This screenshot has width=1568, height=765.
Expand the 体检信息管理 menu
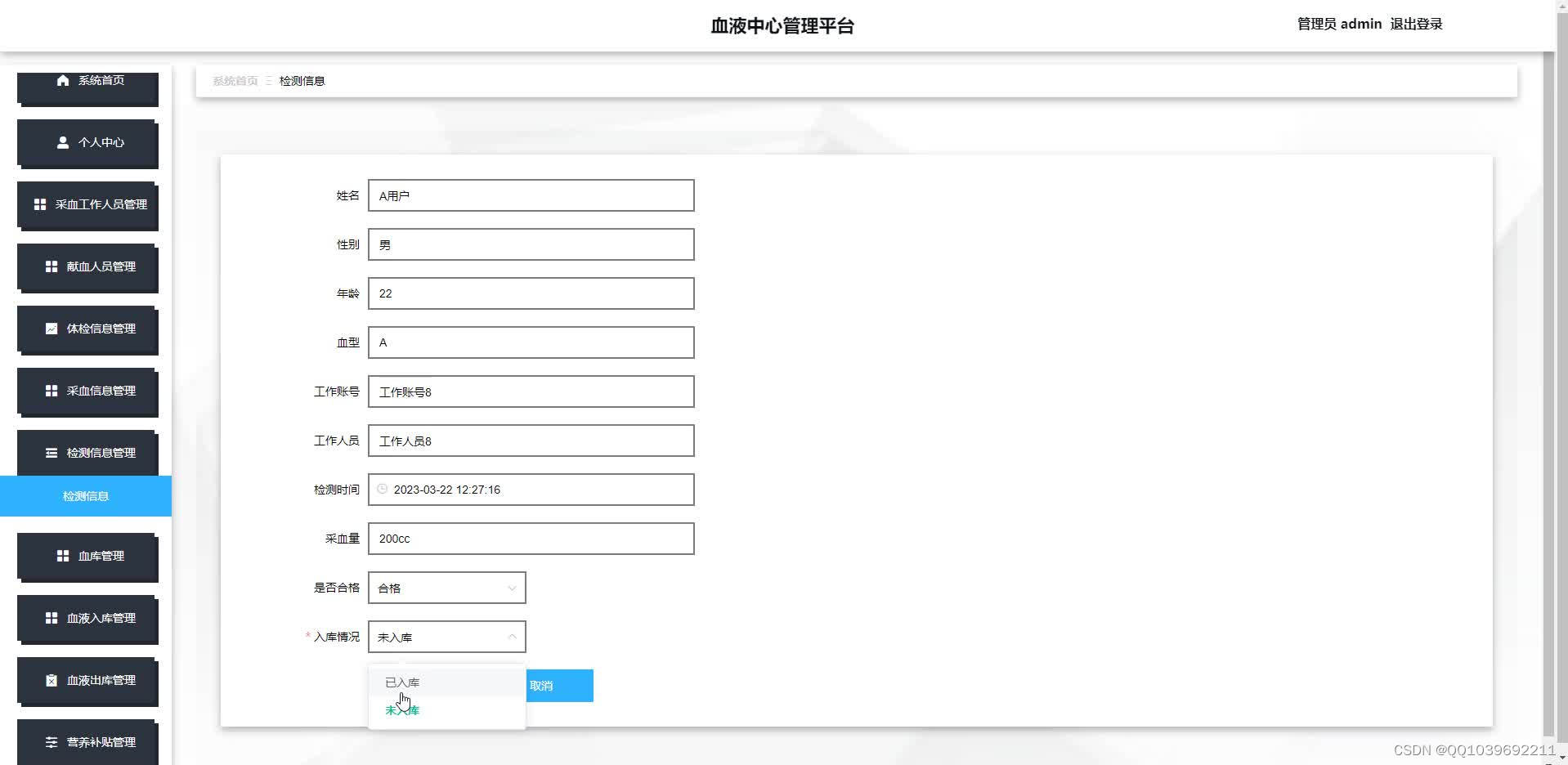(87, 329)
